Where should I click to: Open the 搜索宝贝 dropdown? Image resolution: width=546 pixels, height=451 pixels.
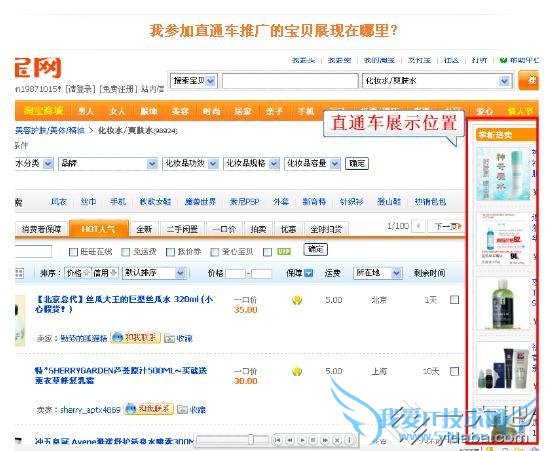[x=194, y=81]
